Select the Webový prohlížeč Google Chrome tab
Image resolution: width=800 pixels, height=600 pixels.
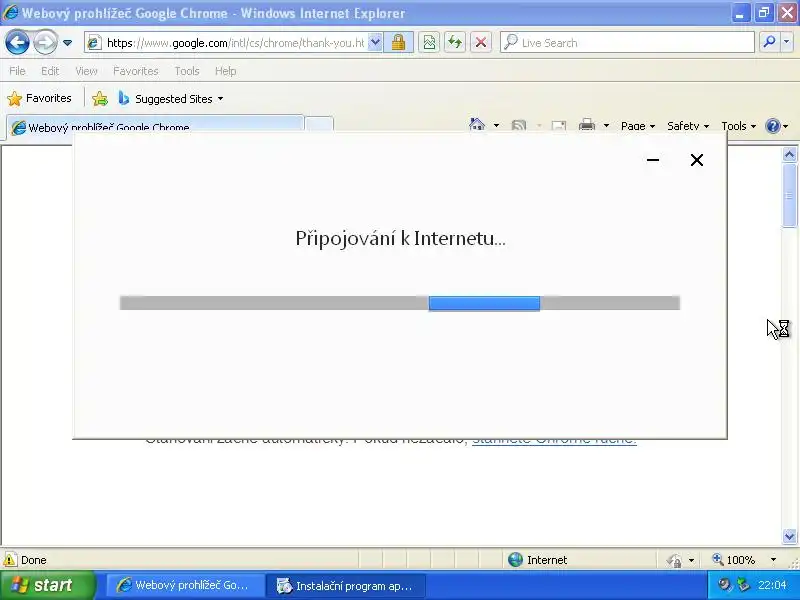155,127
